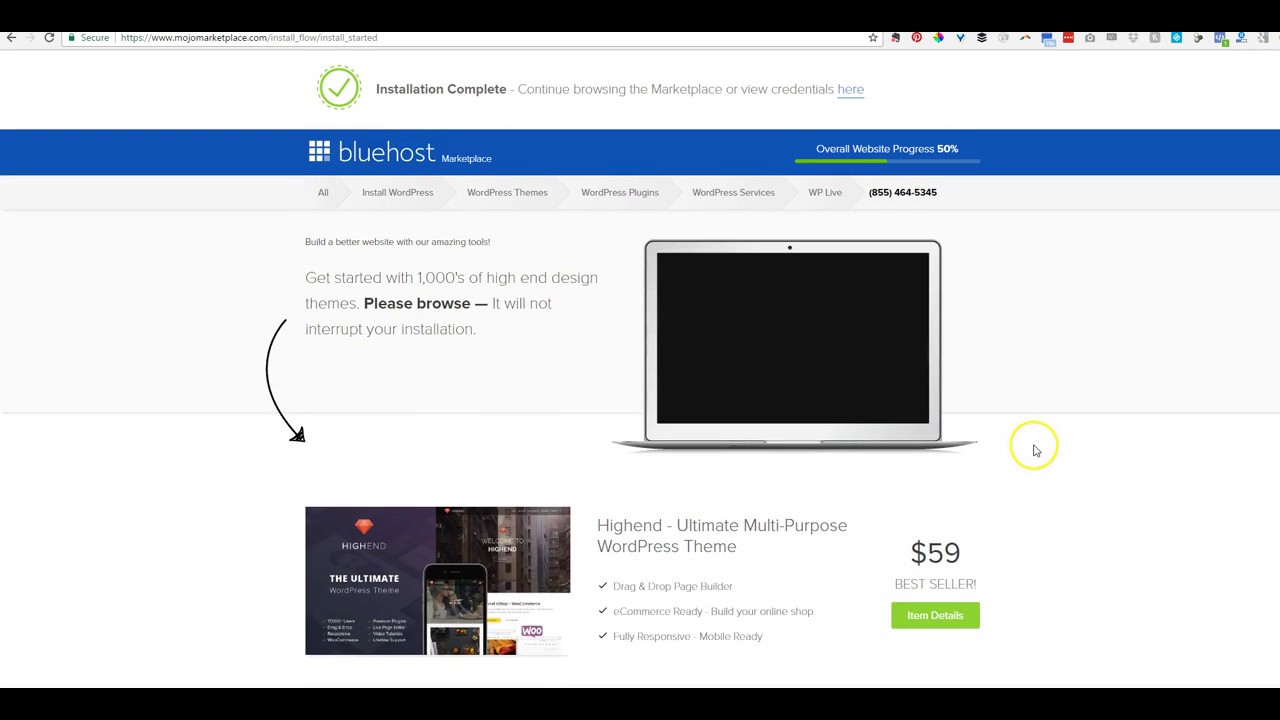This screenshot has height=720, width=1280.
Task: Reload the page with refresh icon
Action: click(49, 38)
